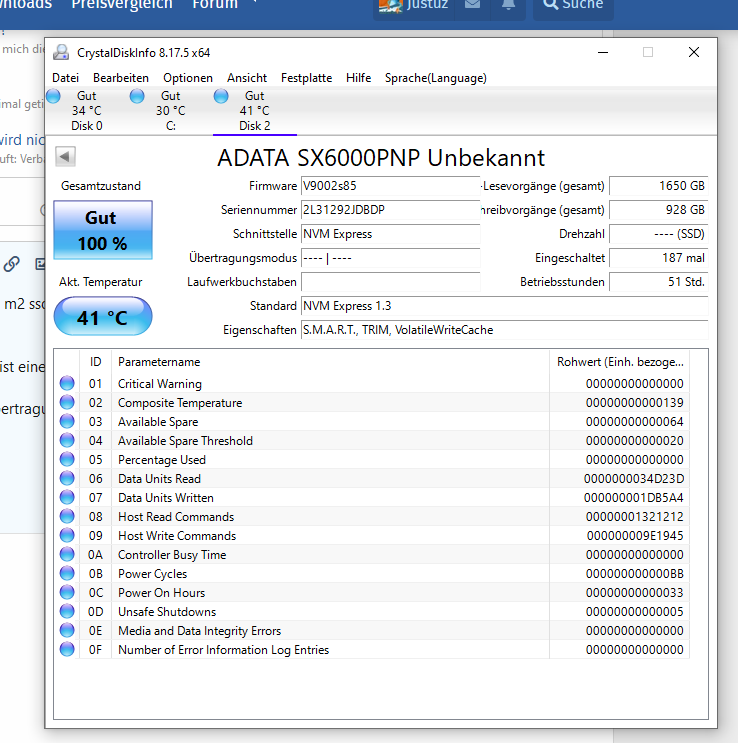The height and width of the screenshot is (743, 738).
Task: Open the Sprache(Language) menu
Action: coord(436,78)
